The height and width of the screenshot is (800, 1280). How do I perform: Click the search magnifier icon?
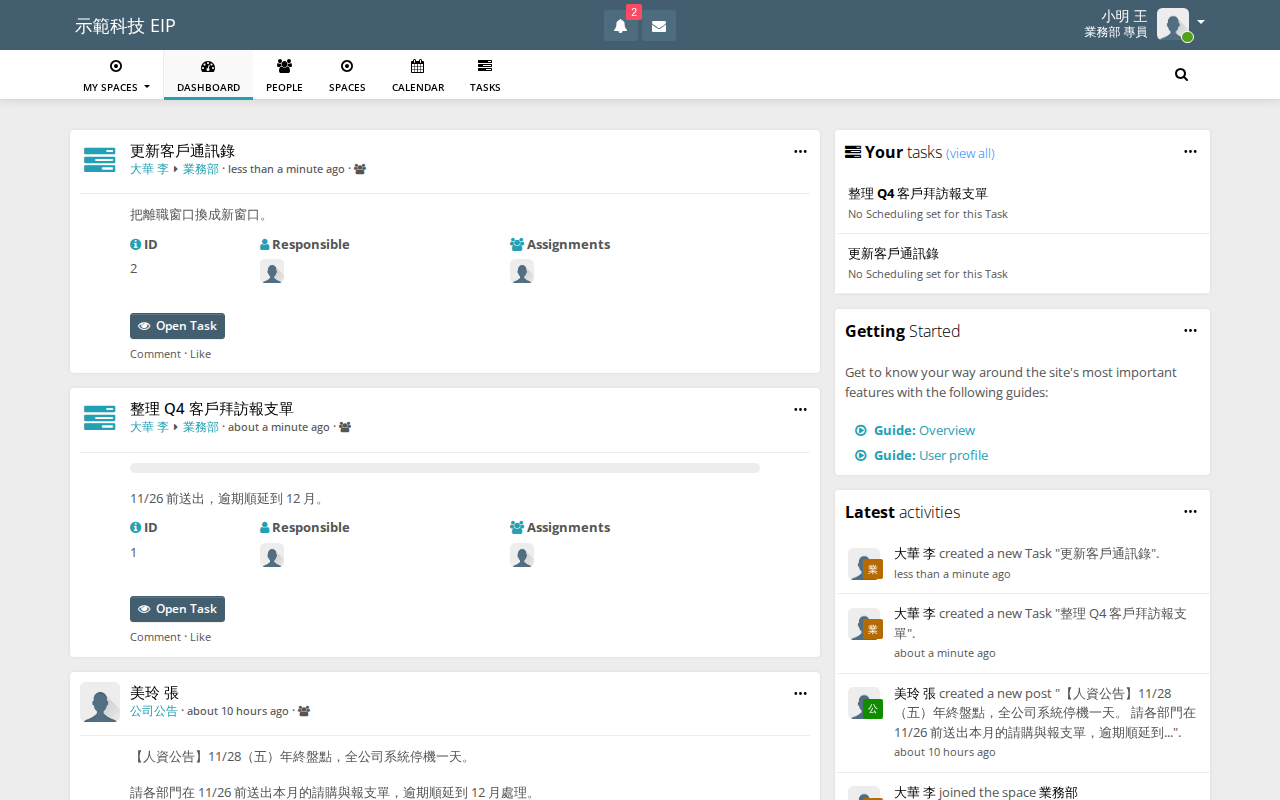tap(1181, 74)
